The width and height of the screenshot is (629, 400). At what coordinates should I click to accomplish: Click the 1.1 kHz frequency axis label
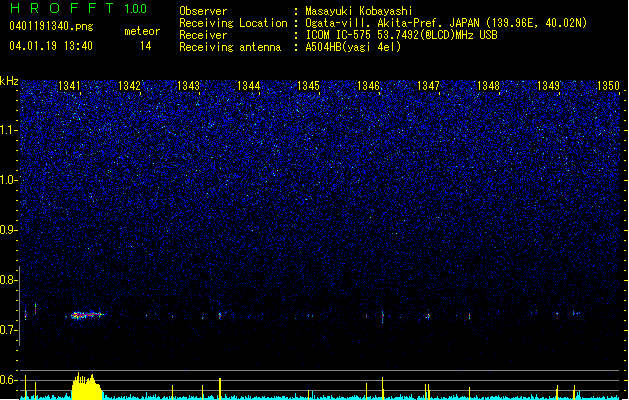pyautogui.click(x=9, y=130)
